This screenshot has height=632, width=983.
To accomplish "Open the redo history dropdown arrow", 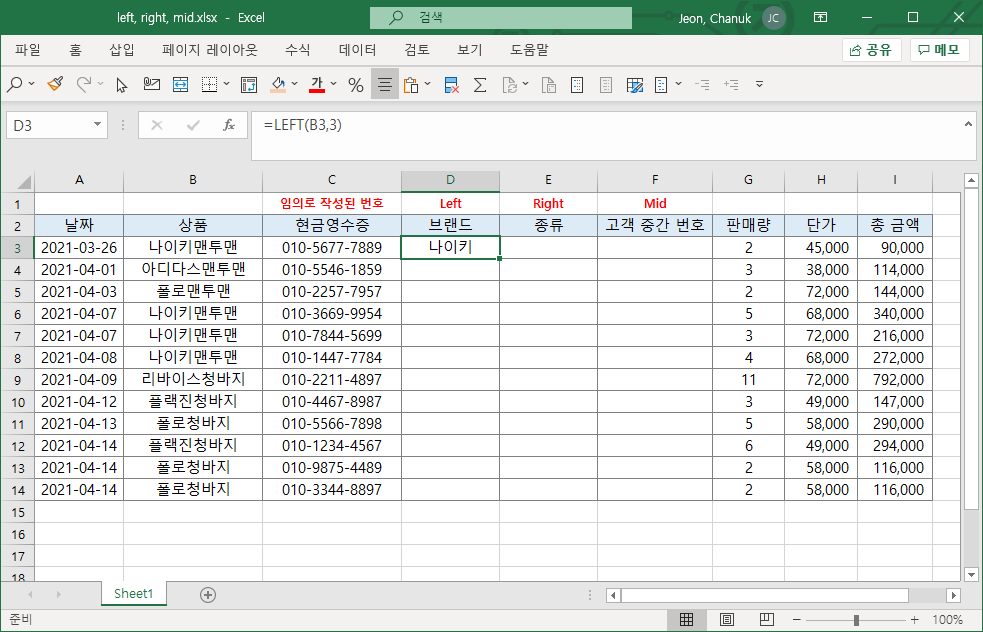I will (100, 84).
